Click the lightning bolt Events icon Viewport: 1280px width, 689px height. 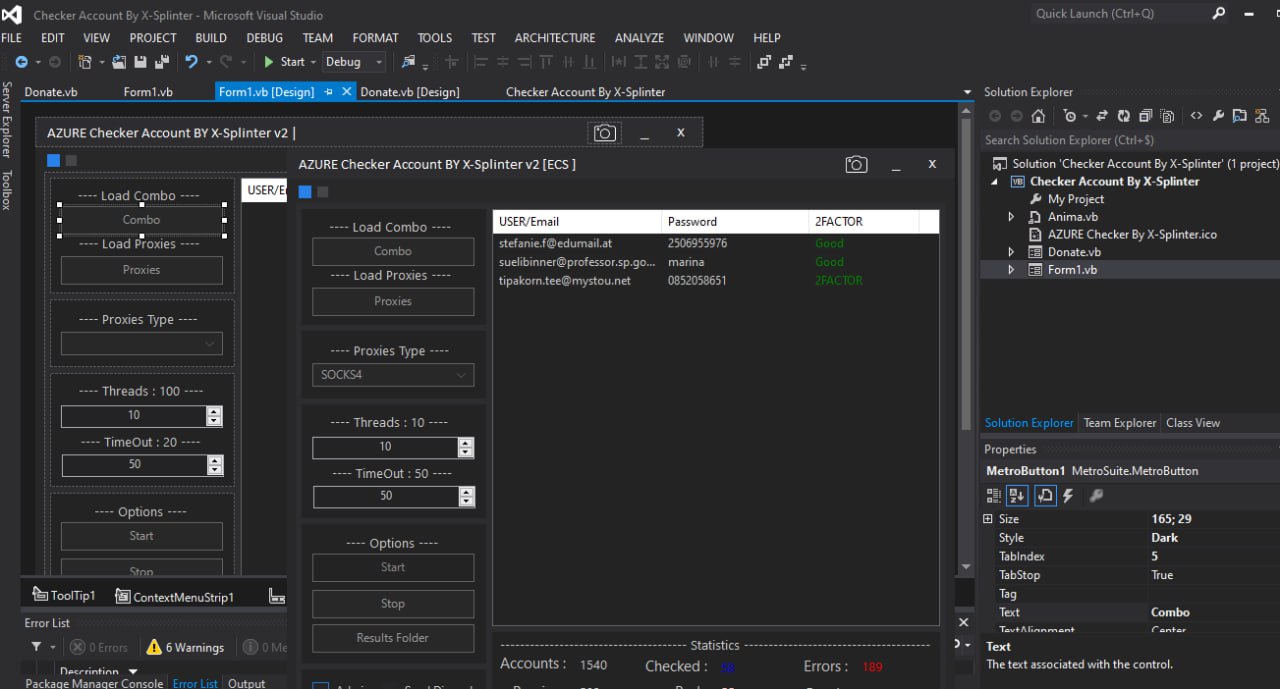[1068, 495]
